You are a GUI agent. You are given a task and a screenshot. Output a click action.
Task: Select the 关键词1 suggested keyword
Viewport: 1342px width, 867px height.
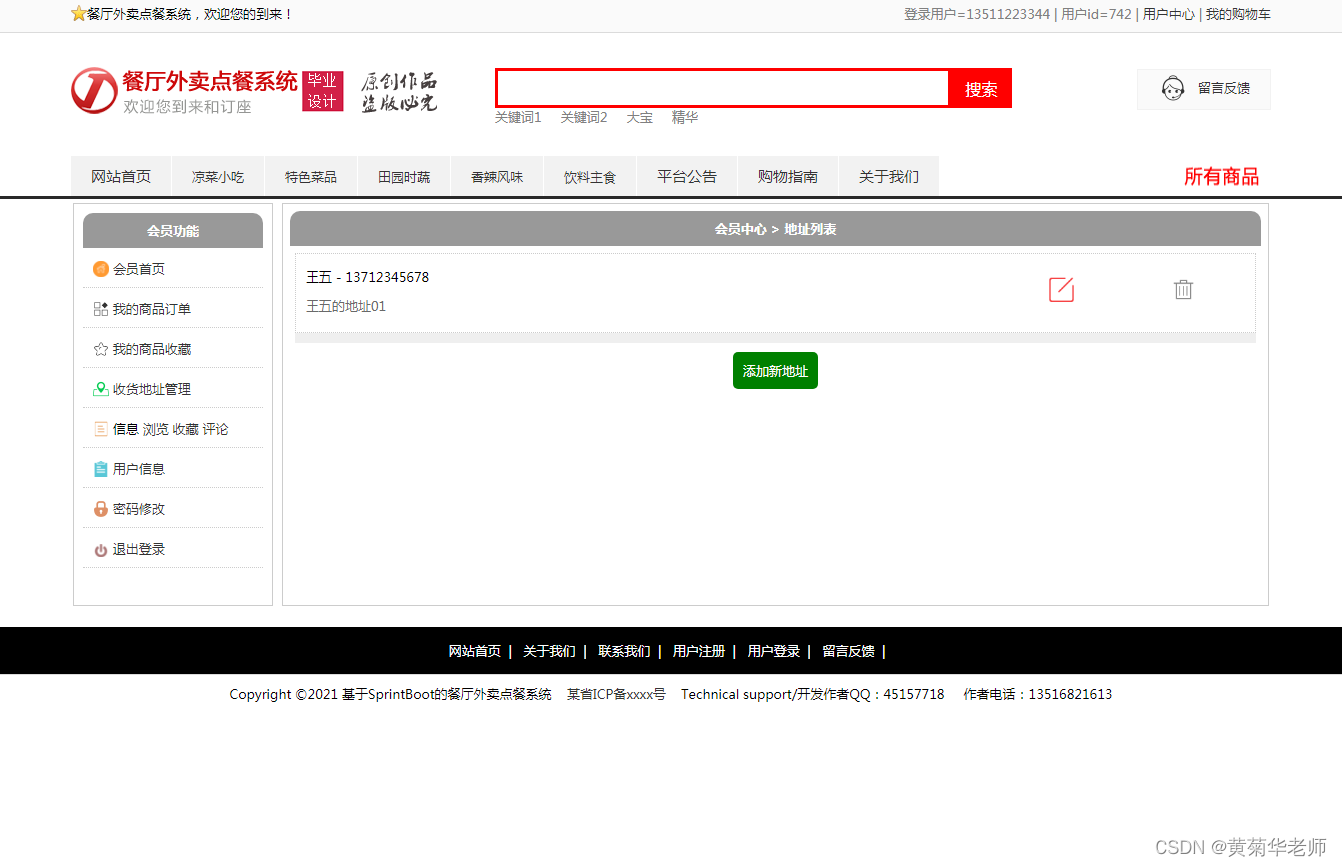pos(519,117)
